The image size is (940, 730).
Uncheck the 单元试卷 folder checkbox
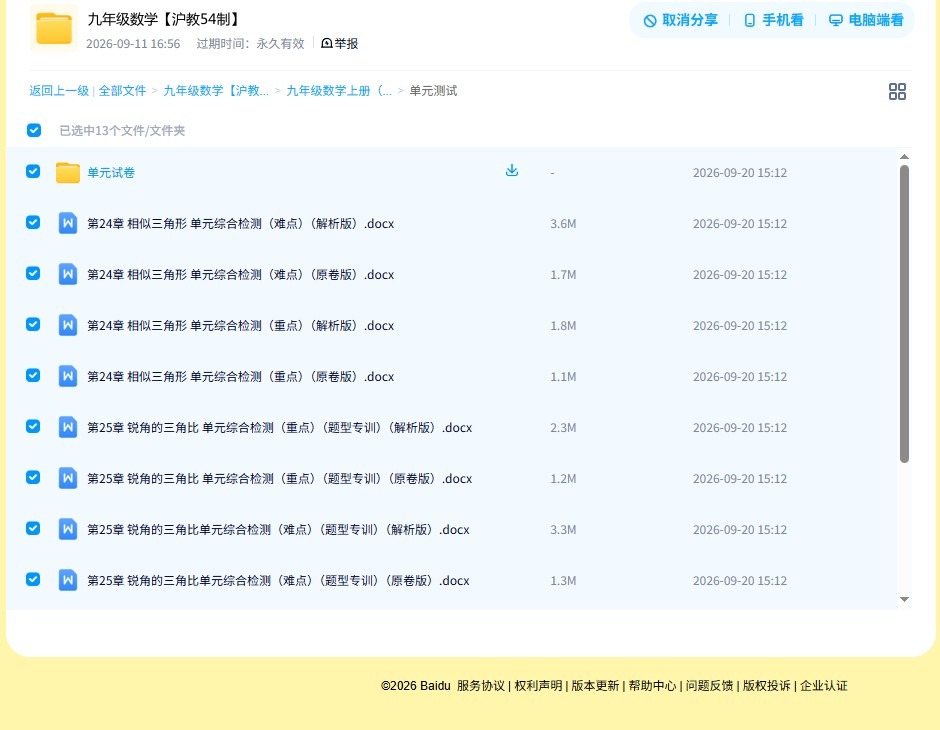[33, 171]
